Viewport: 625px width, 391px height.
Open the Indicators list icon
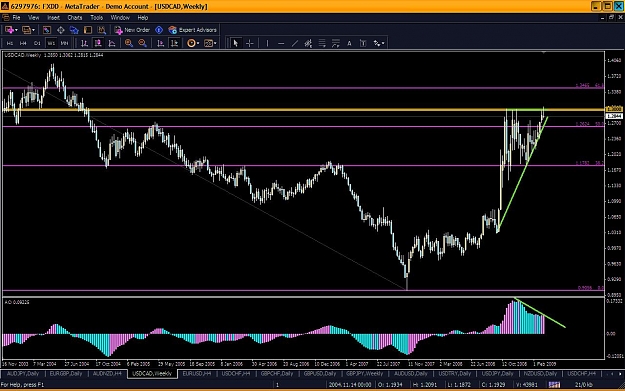pos(191,43)
